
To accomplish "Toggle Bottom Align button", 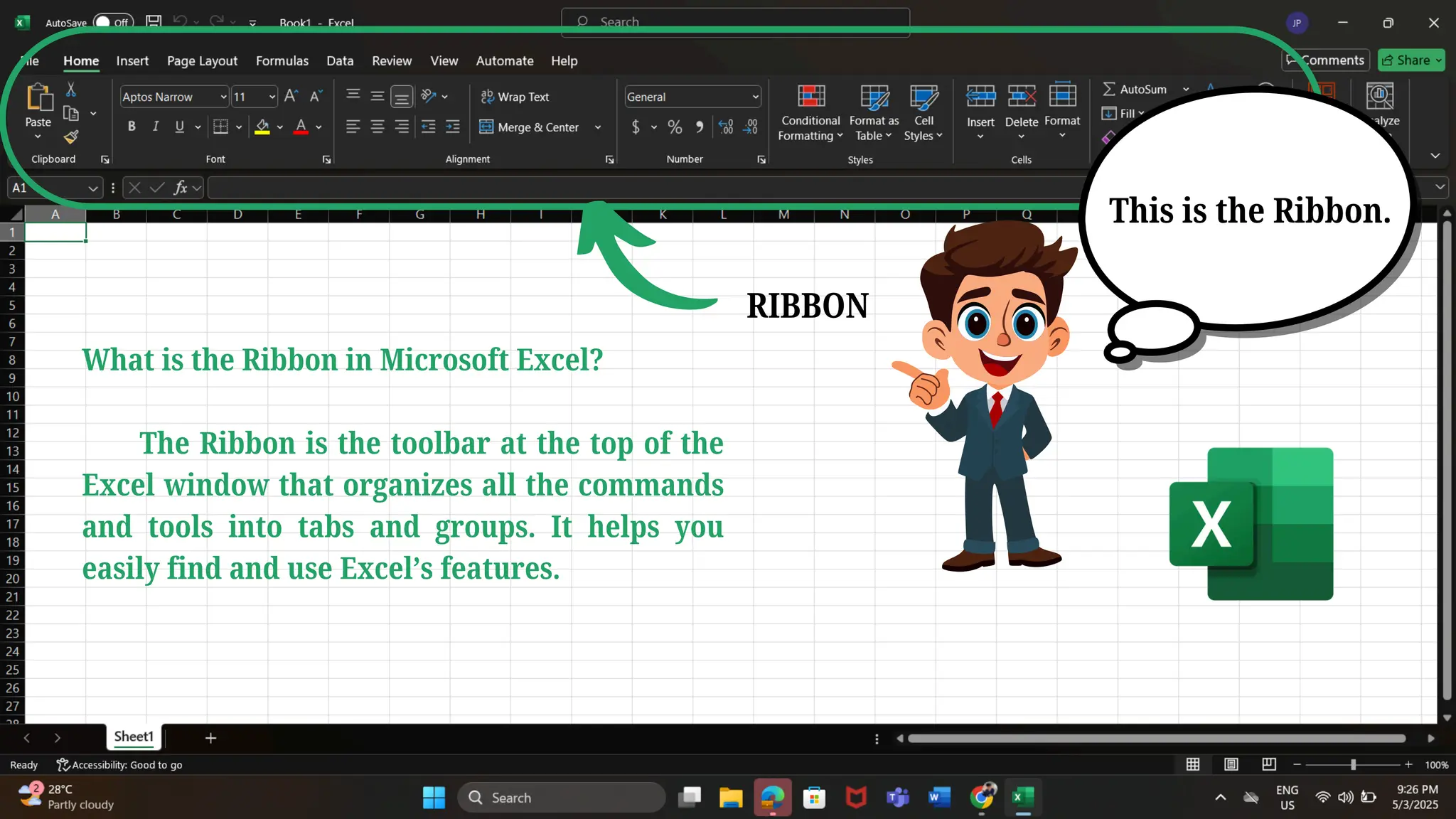I will tap(402, 96).
